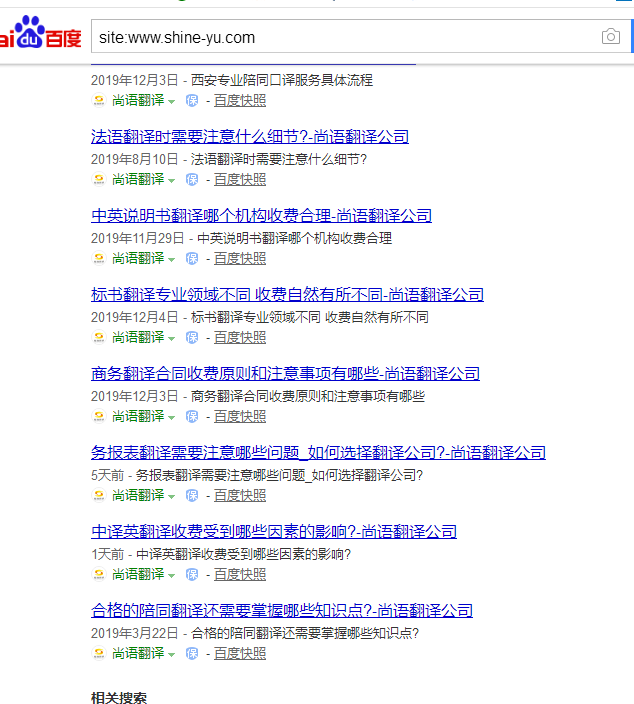634x704 pixels.
Task: Click 保 guarantee badge under 务报表翻译 result
Action: (x=192, y=496)
